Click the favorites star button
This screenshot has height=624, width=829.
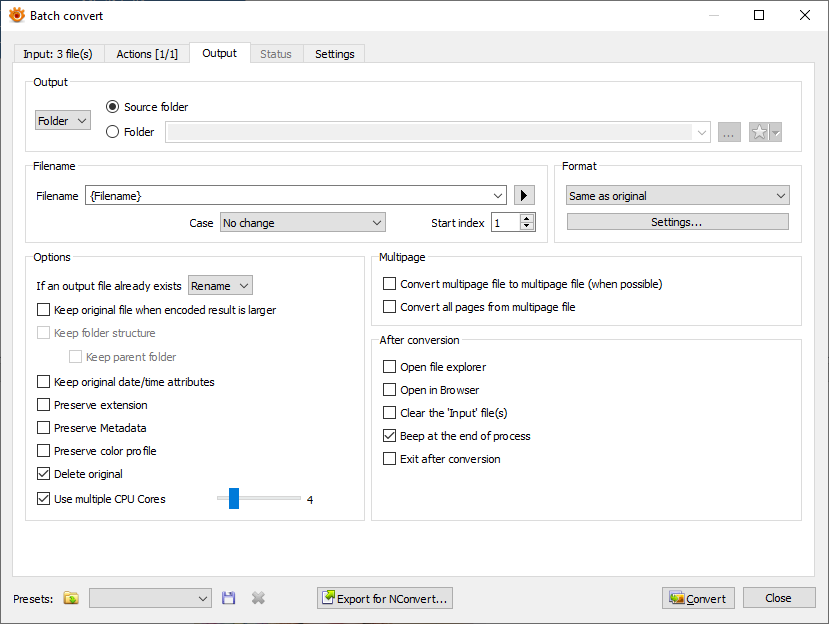coord(760,132)
